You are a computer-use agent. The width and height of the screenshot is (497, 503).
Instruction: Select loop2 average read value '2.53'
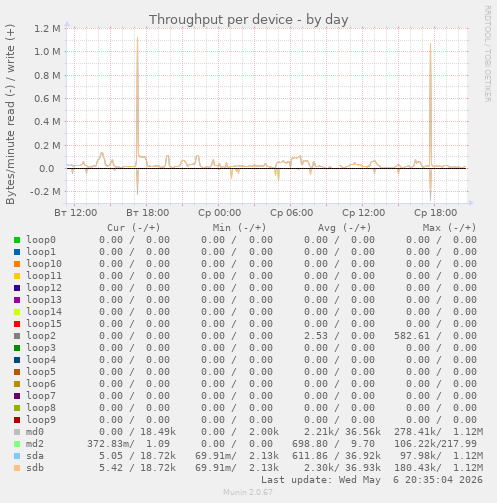[x=316, y=336]
